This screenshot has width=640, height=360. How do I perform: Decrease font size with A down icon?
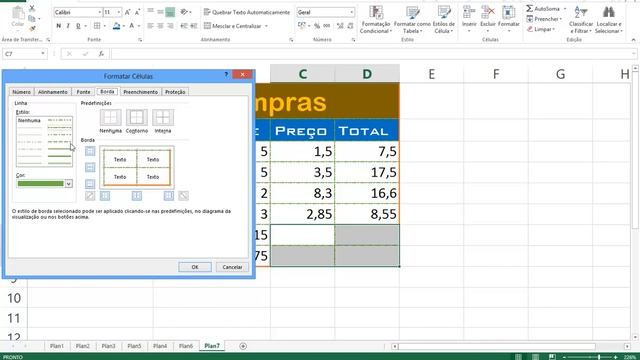coord(137,13)
